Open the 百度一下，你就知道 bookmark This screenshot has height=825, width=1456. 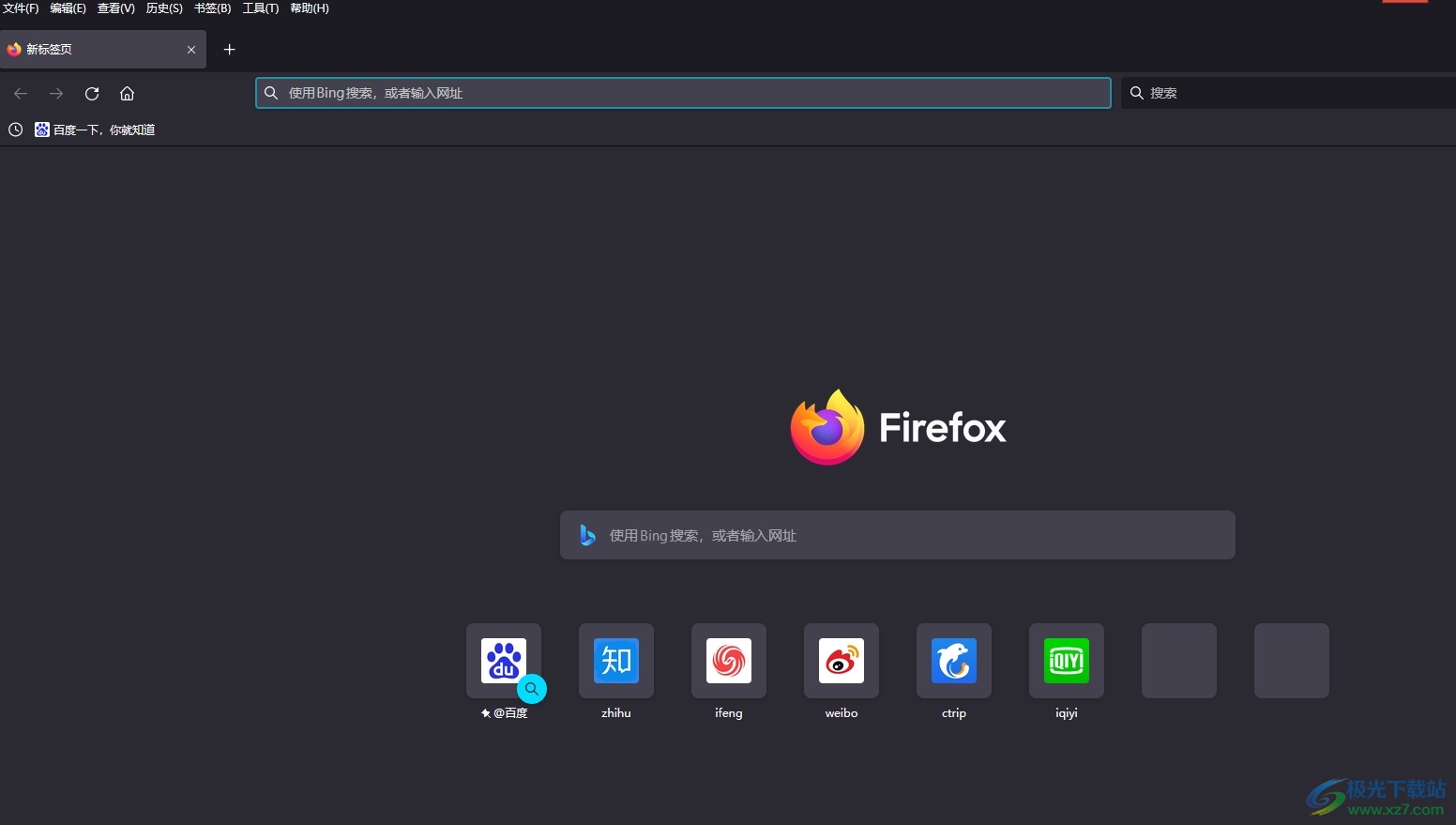tap(95, 130)
